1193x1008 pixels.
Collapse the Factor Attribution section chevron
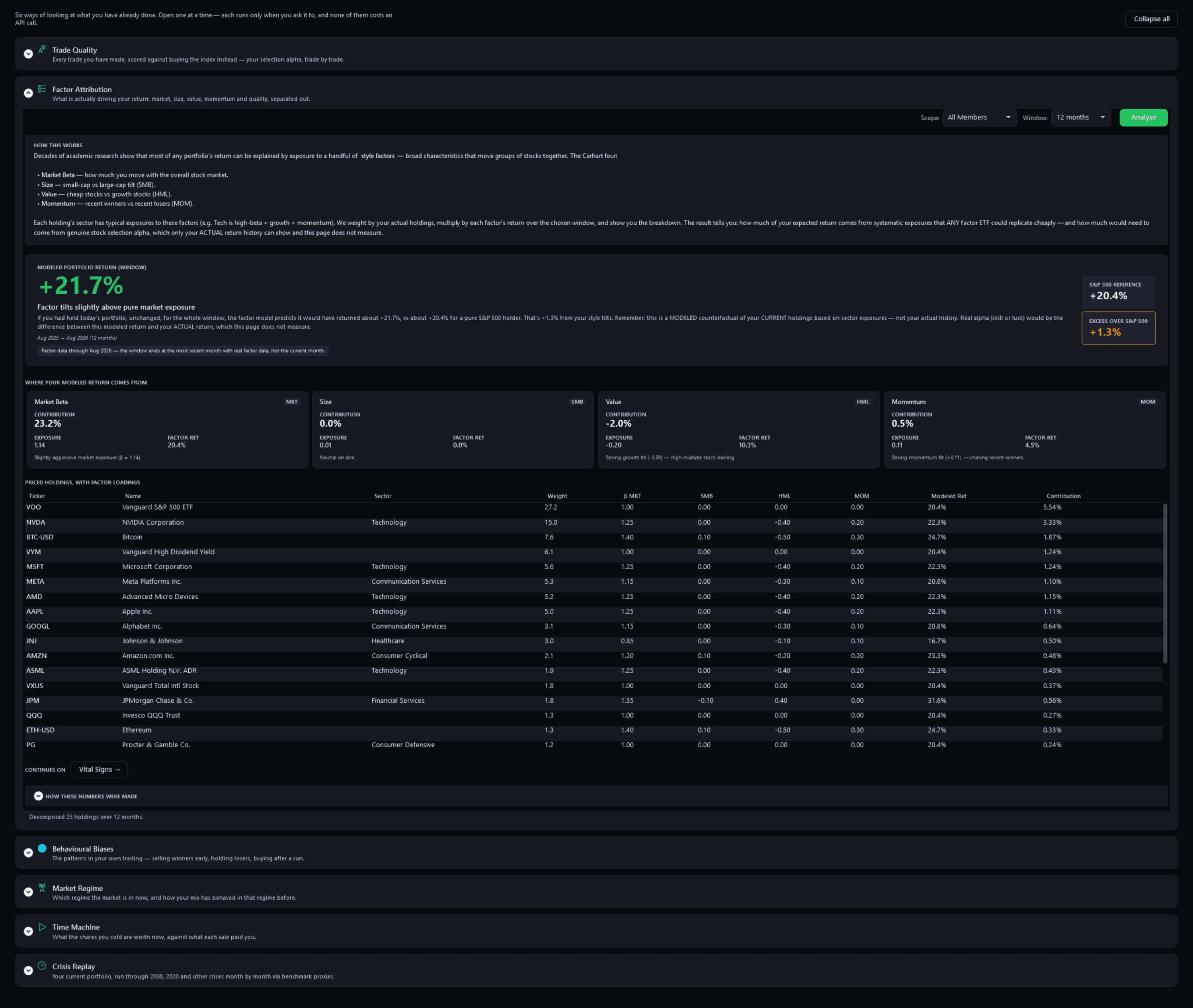click(x=28, y=93)
